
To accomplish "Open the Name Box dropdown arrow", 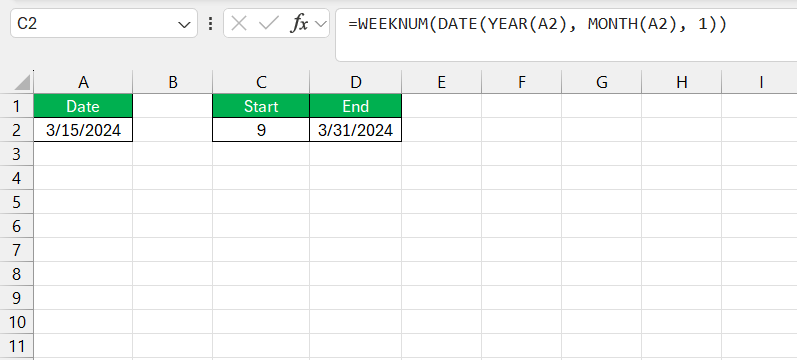I will (x=184, y=24).
